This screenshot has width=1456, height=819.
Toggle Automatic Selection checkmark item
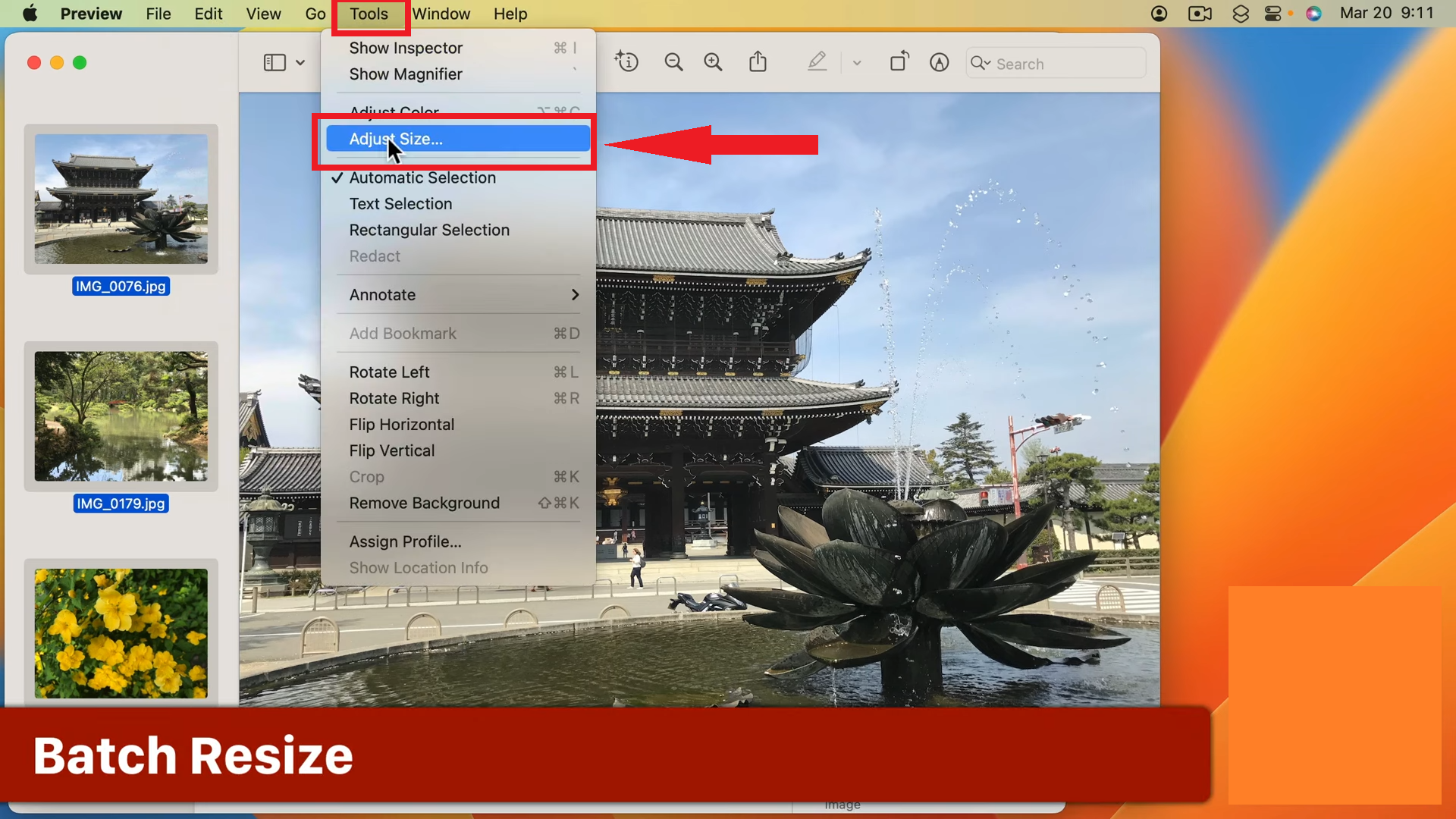coord(422,177)
